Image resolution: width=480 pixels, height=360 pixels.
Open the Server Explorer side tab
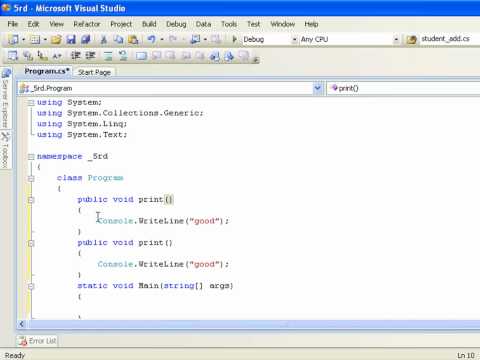(x=5, y=98)
